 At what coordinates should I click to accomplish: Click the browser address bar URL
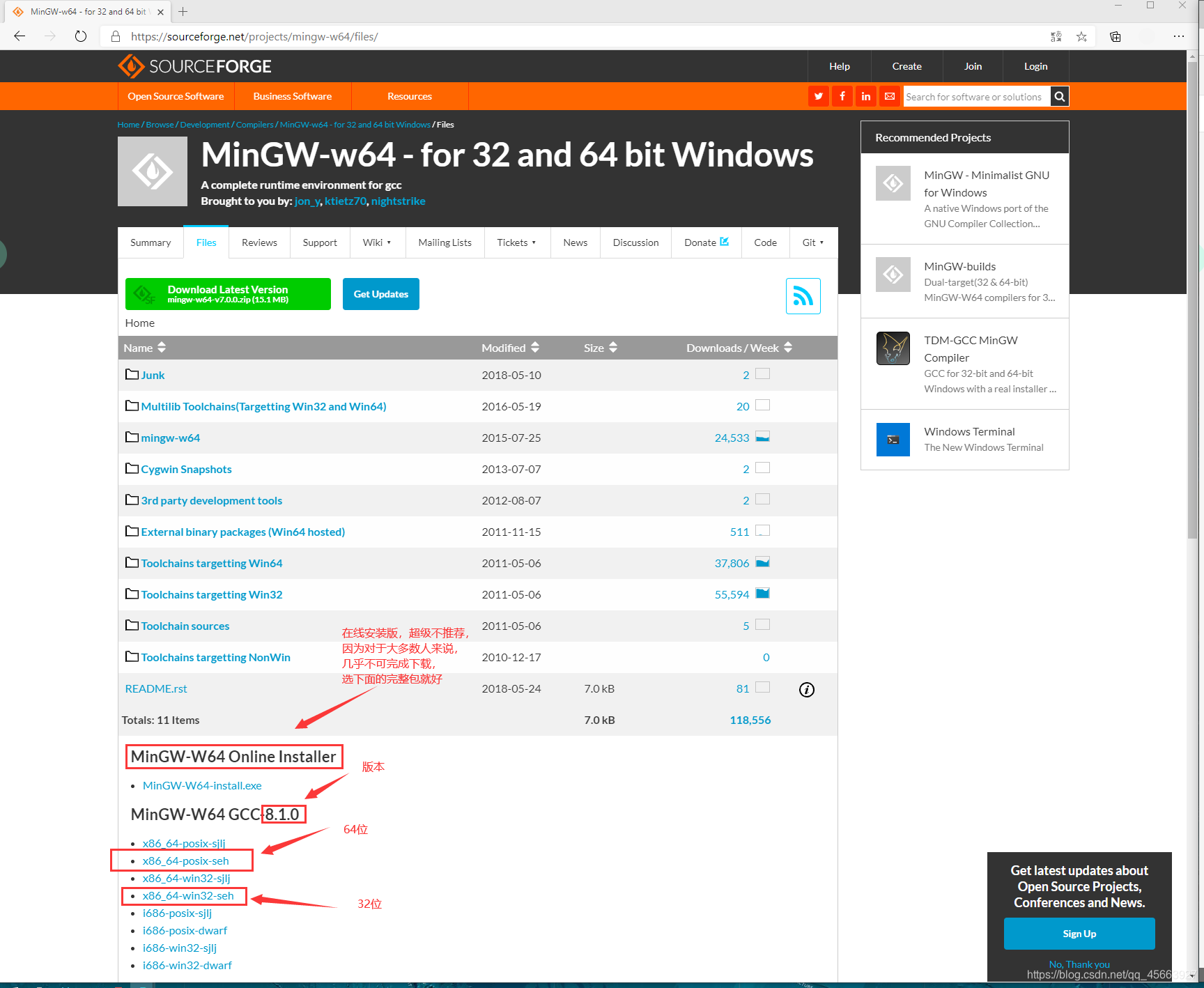coord(254,36)
